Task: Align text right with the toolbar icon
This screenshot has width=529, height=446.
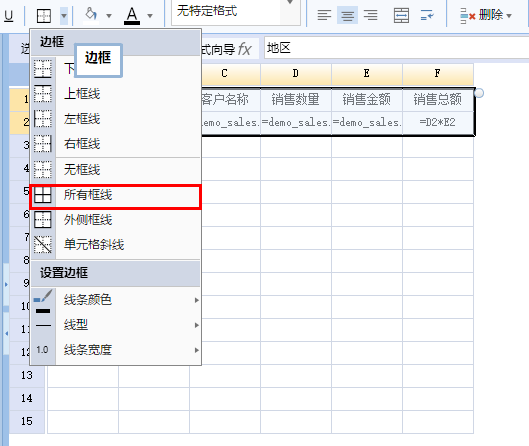Action: coord(370,15)
